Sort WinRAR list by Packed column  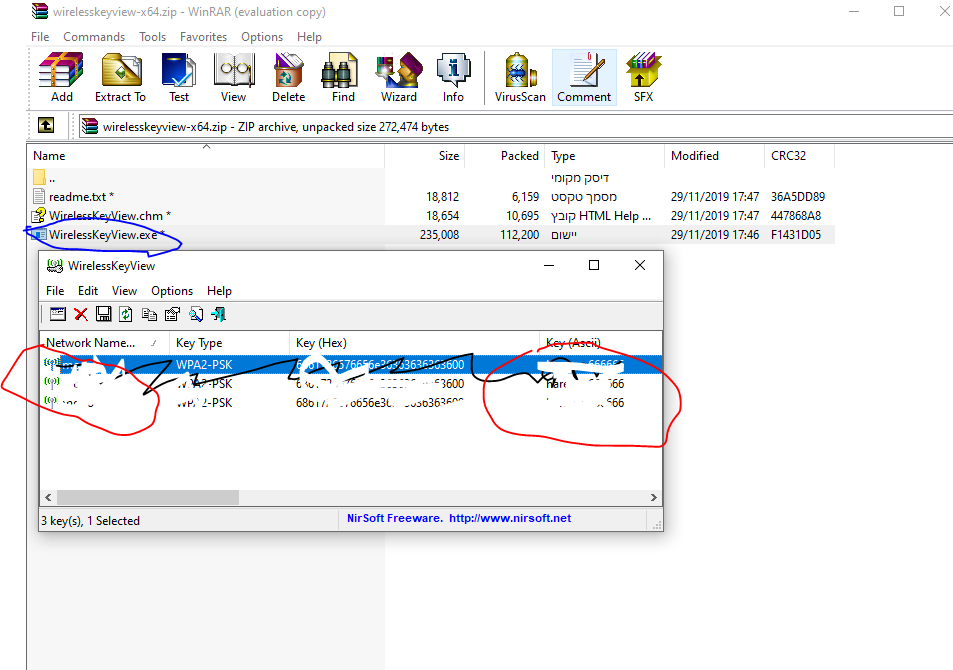pyautogui.click(x=504, y=156)
